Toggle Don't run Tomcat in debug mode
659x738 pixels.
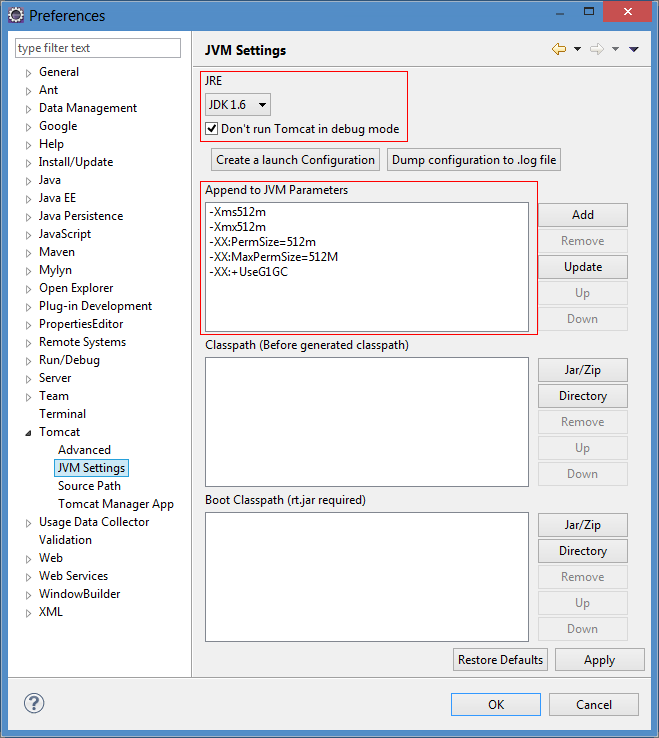(x=212, y=128)
